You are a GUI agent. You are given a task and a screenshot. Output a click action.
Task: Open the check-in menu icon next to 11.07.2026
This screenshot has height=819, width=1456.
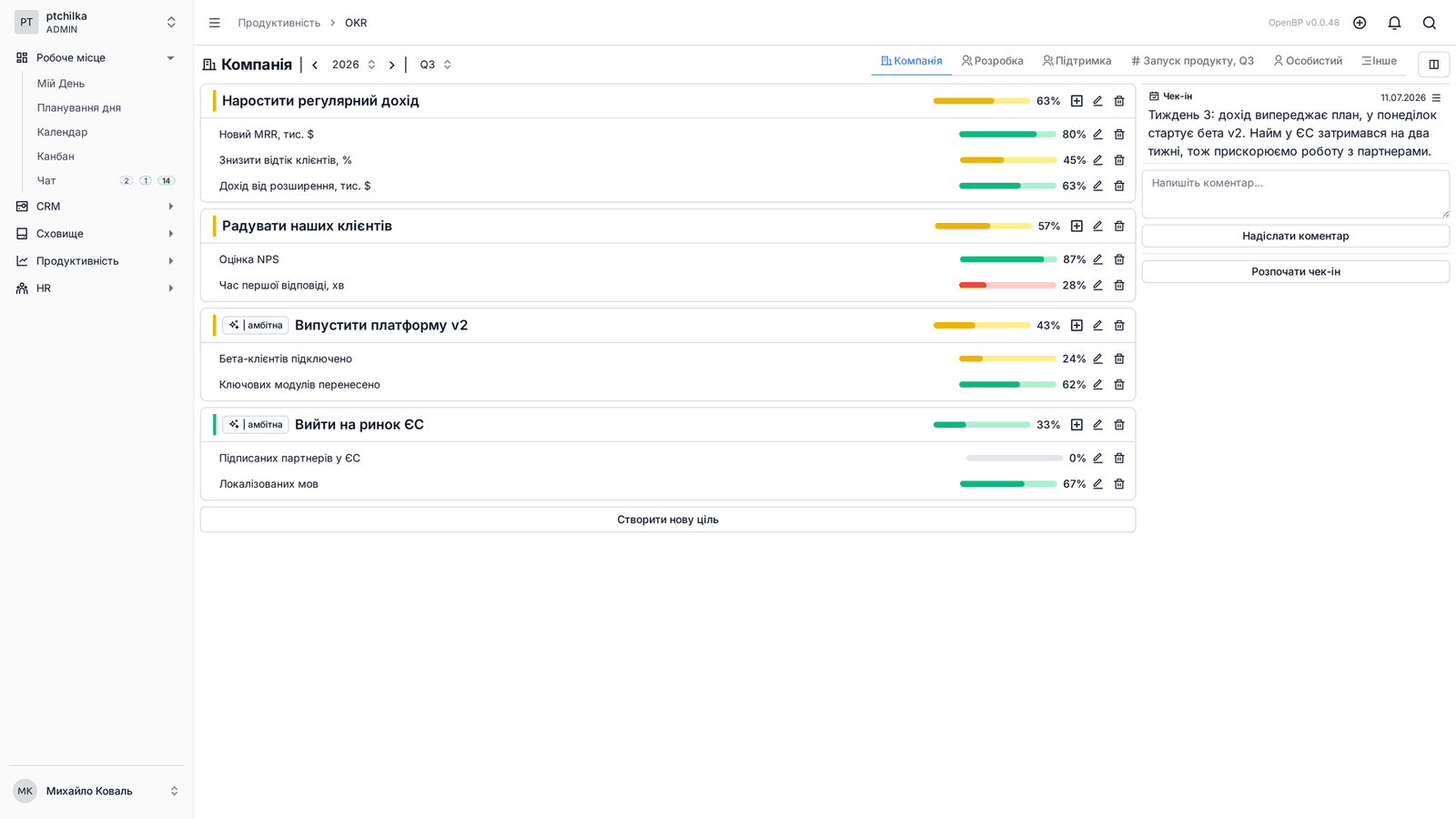click(1436, 97)
